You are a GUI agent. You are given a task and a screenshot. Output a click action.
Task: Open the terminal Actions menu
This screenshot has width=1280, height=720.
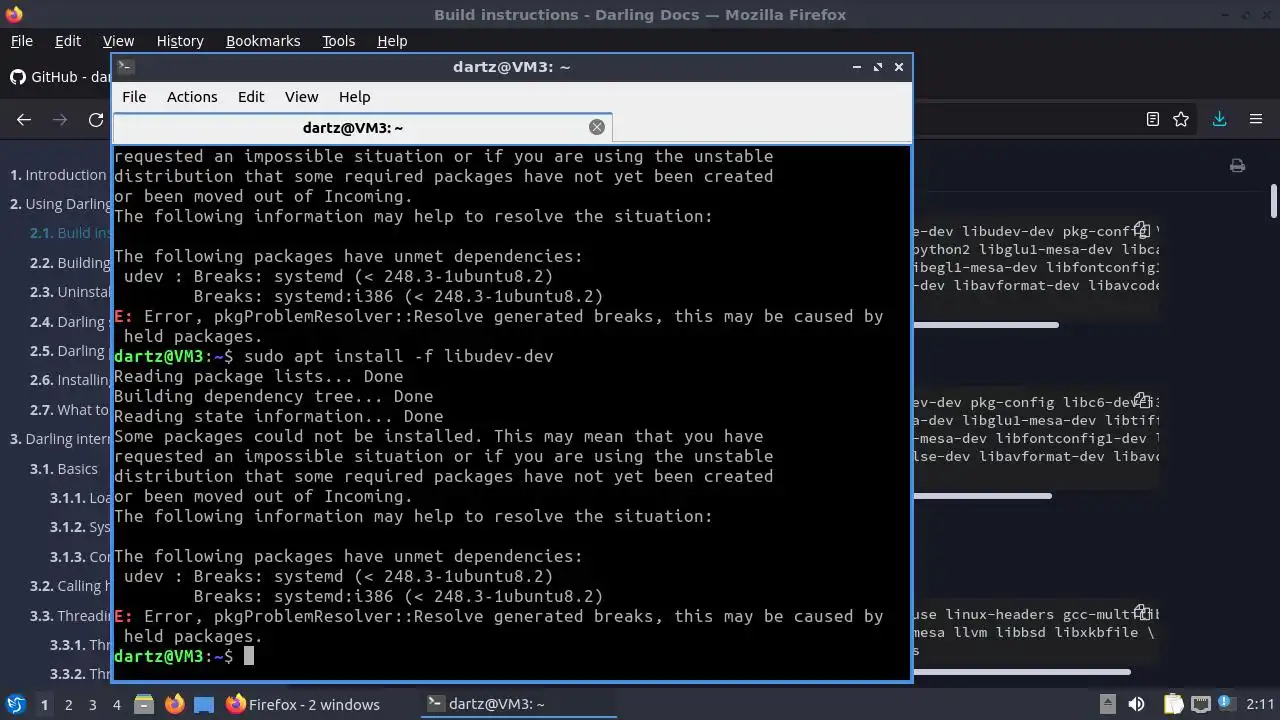(x=192, y=97)
